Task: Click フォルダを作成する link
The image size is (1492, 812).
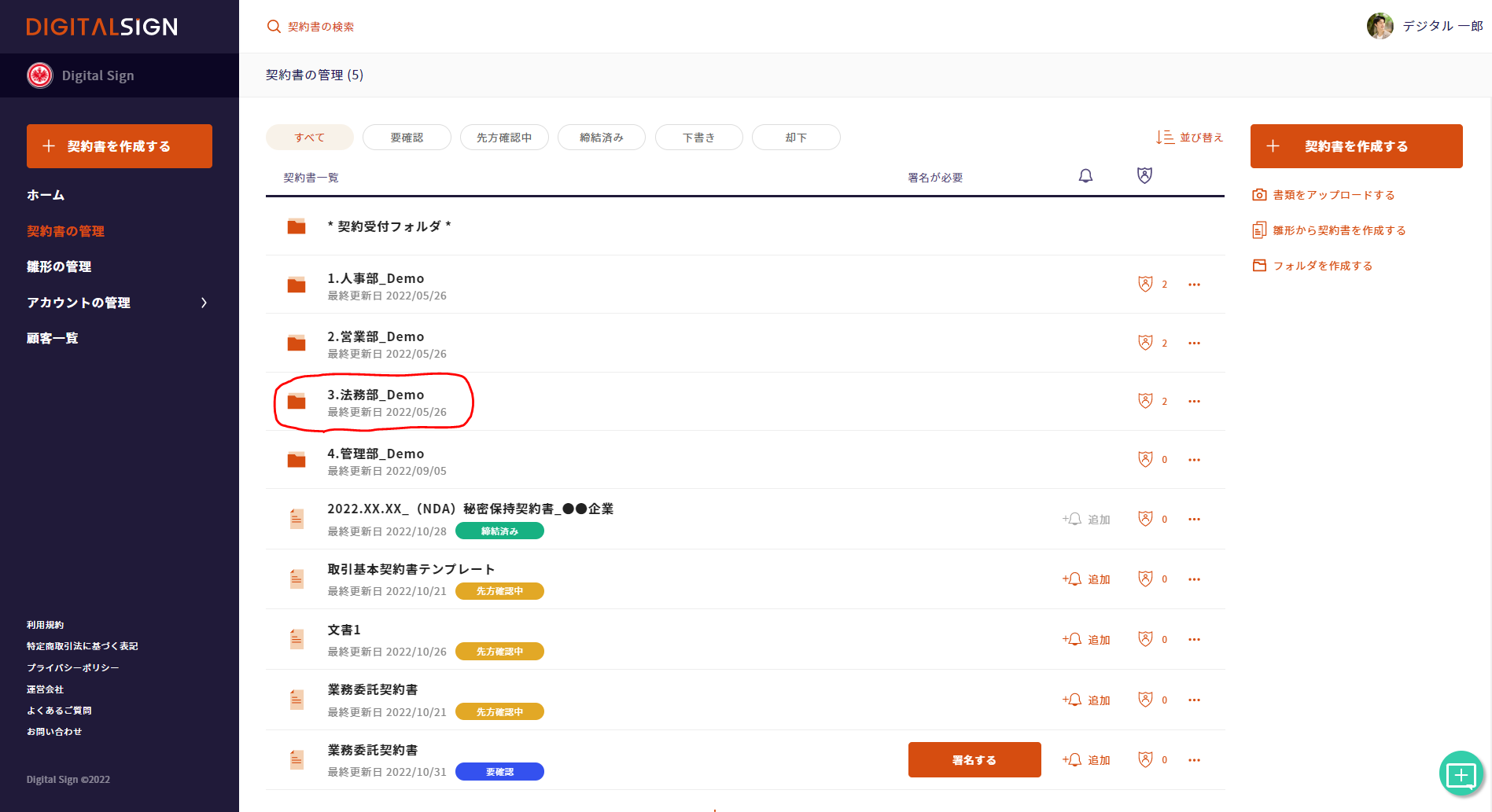Action: (1322, 266)
